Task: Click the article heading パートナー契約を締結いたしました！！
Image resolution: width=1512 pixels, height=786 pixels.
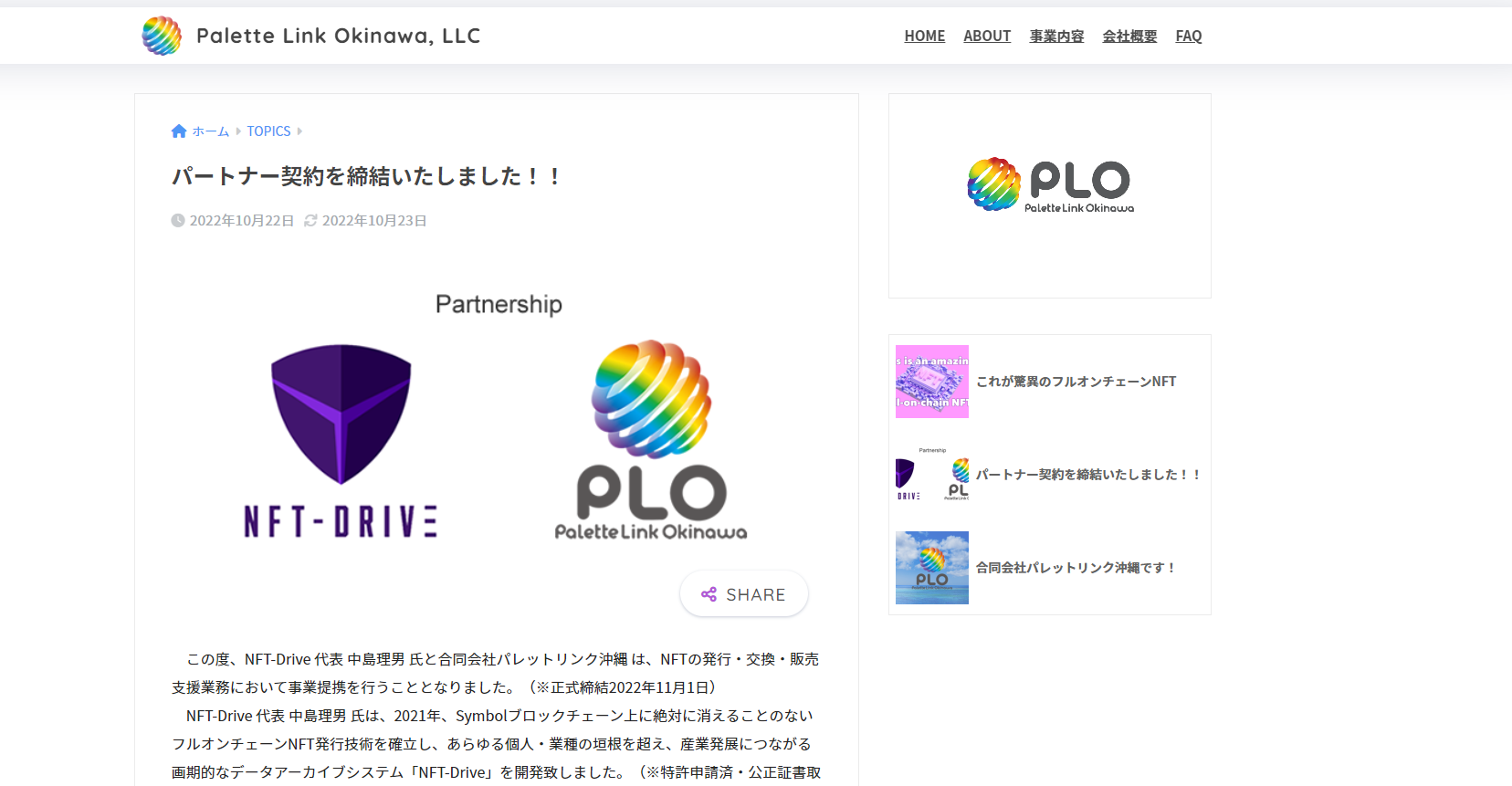Action: point(367,176)
